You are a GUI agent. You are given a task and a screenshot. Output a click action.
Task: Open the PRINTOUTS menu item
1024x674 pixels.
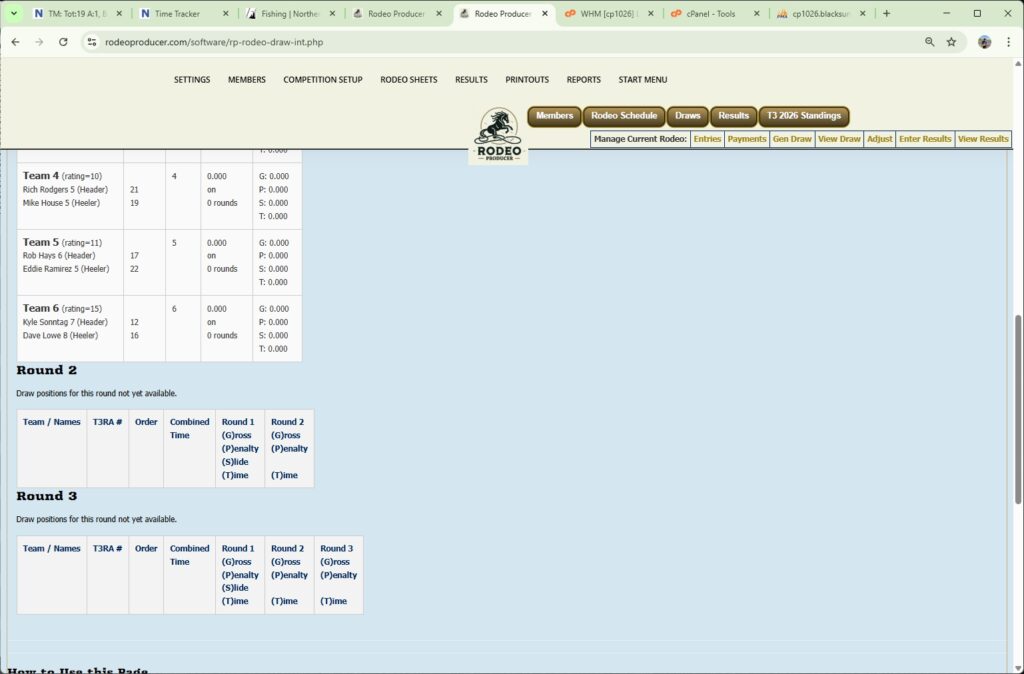[527, 80]
